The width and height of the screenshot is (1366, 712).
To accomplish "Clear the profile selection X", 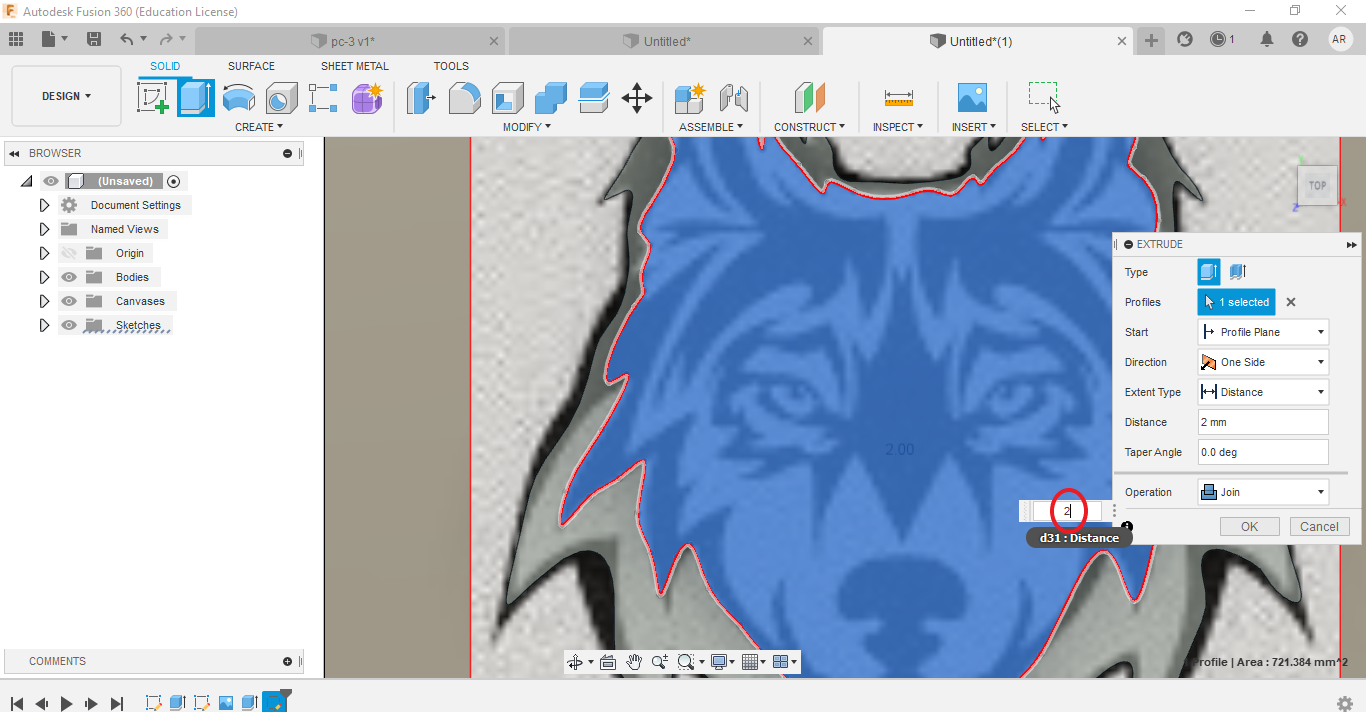I will 1291,302.
